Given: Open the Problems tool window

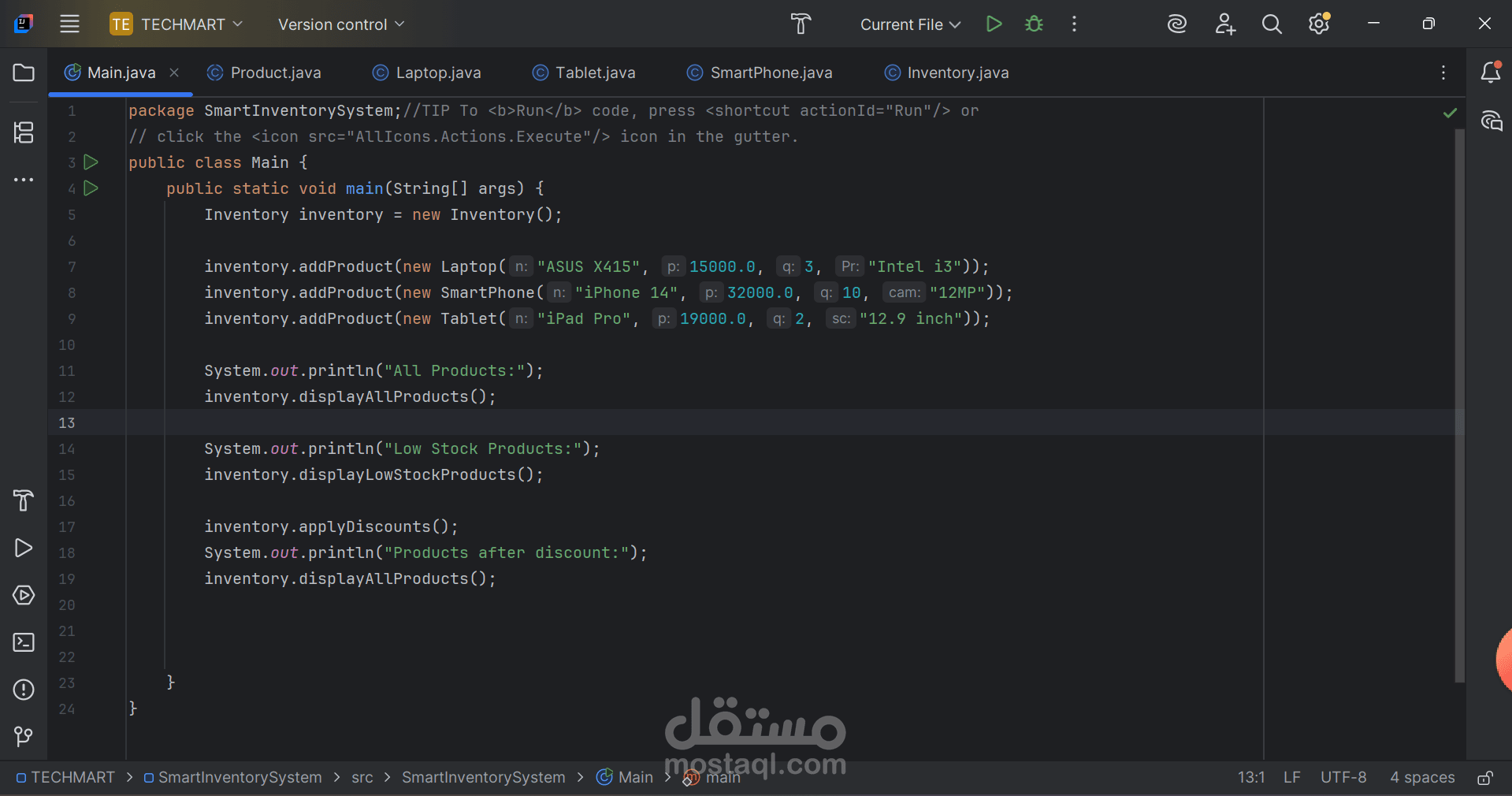Looking at the screenshot, I should 24,690.
